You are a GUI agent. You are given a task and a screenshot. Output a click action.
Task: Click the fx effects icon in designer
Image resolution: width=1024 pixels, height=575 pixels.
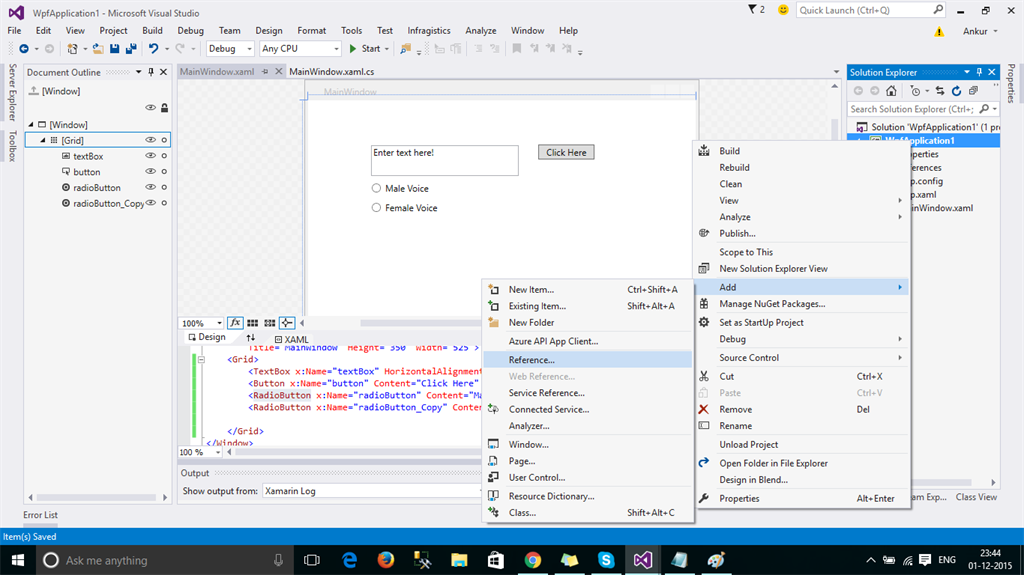[x=236, y=323]
